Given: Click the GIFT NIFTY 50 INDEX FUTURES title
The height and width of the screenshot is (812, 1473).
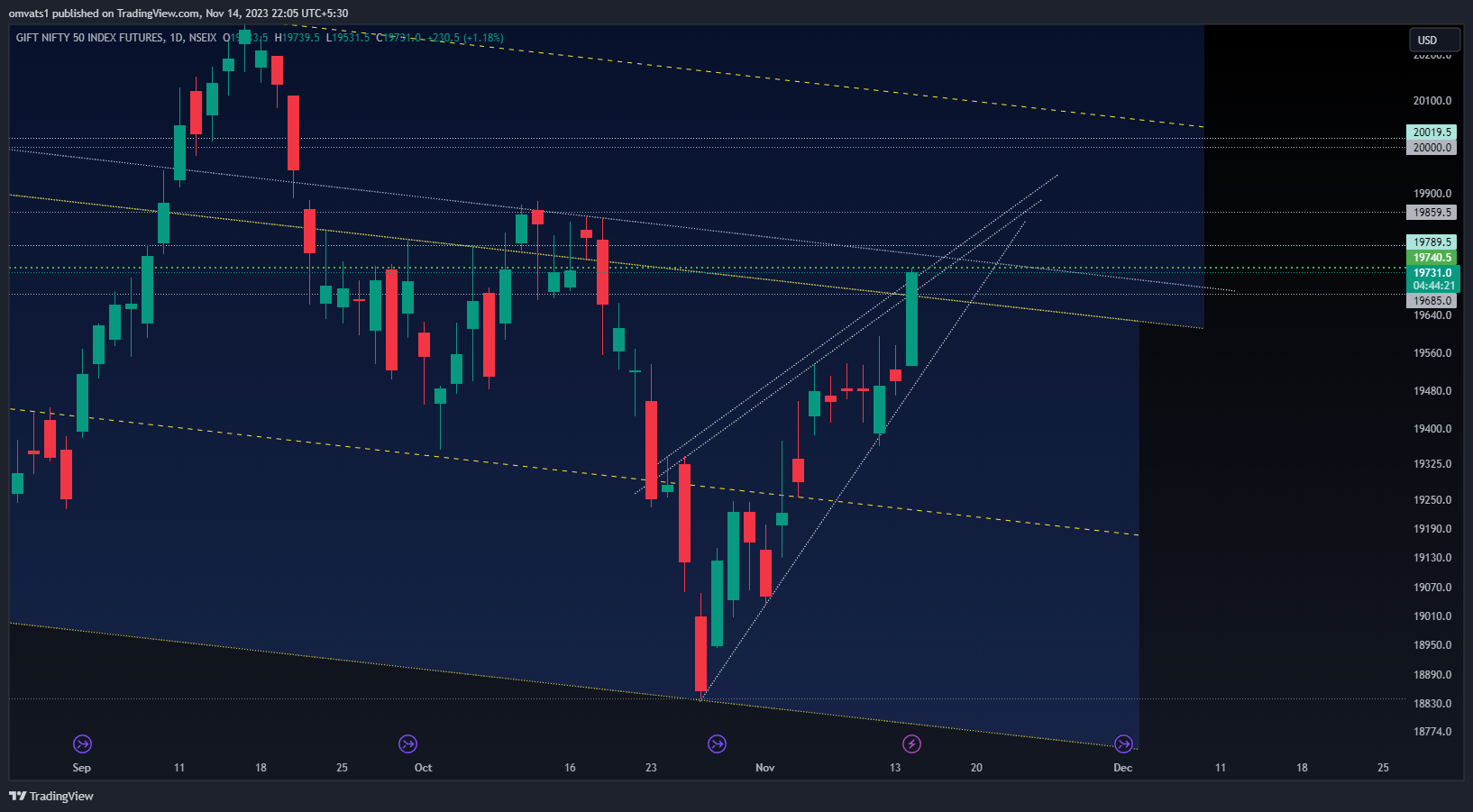Looking at the screenshot, I should tap(89, 38).
